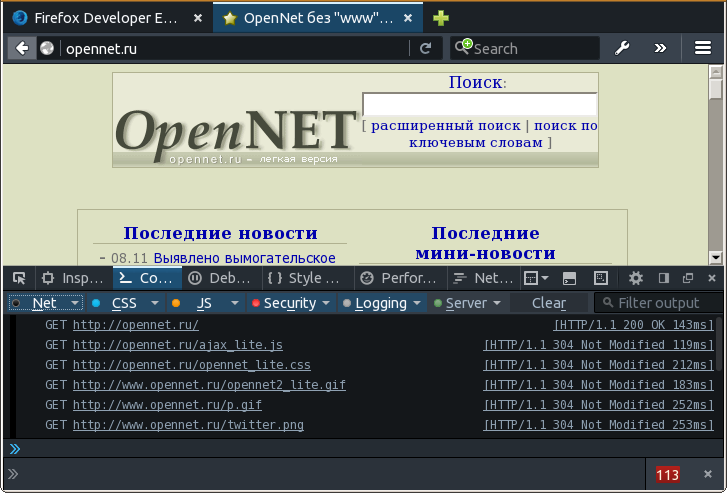Switch to the Debugger tab
This screenshot has width=727, height=493.
[x=221, y=278]
